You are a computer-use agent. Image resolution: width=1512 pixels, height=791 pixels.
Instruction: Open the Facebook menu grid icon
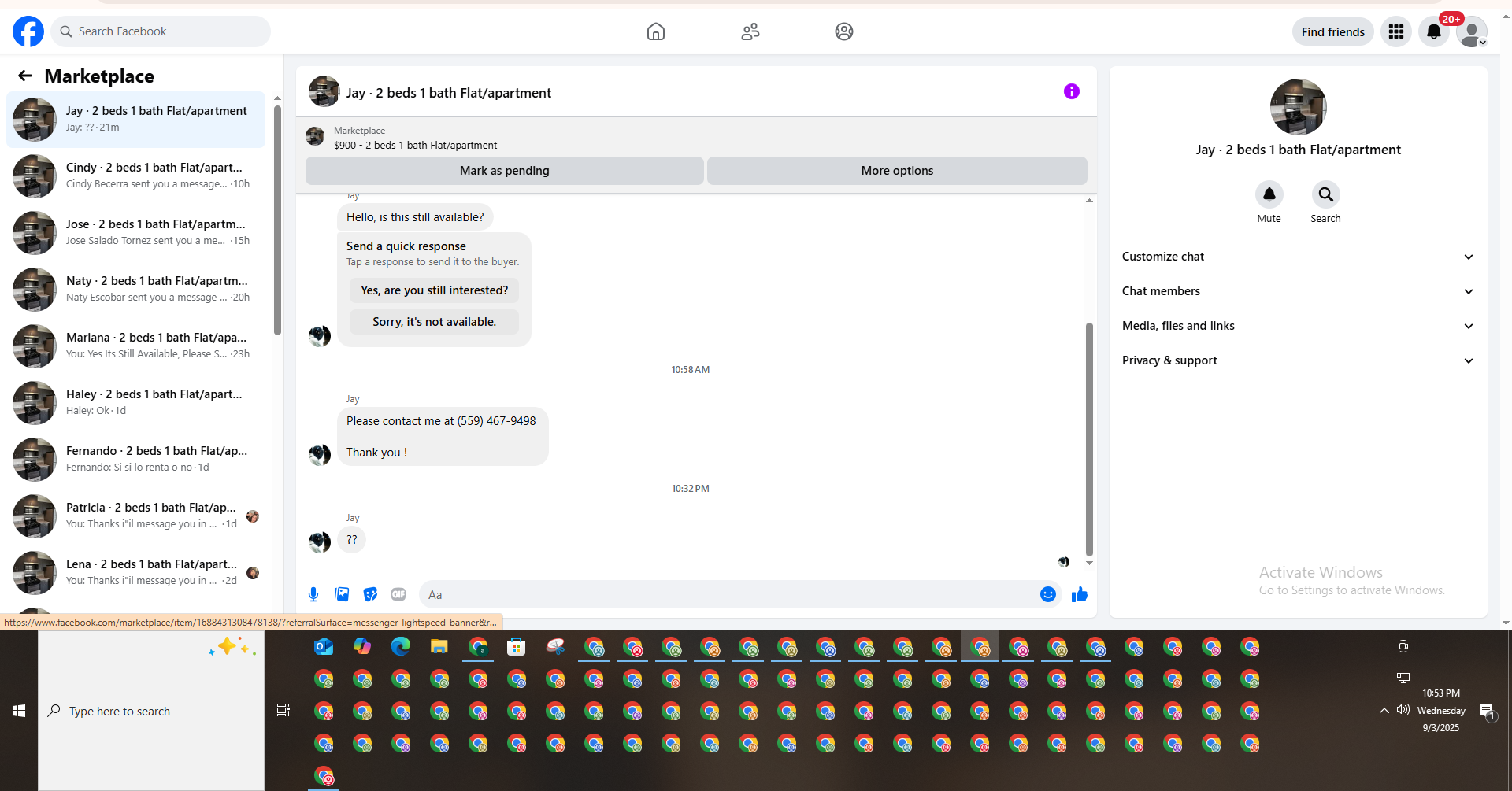[x=1396, y=31]
